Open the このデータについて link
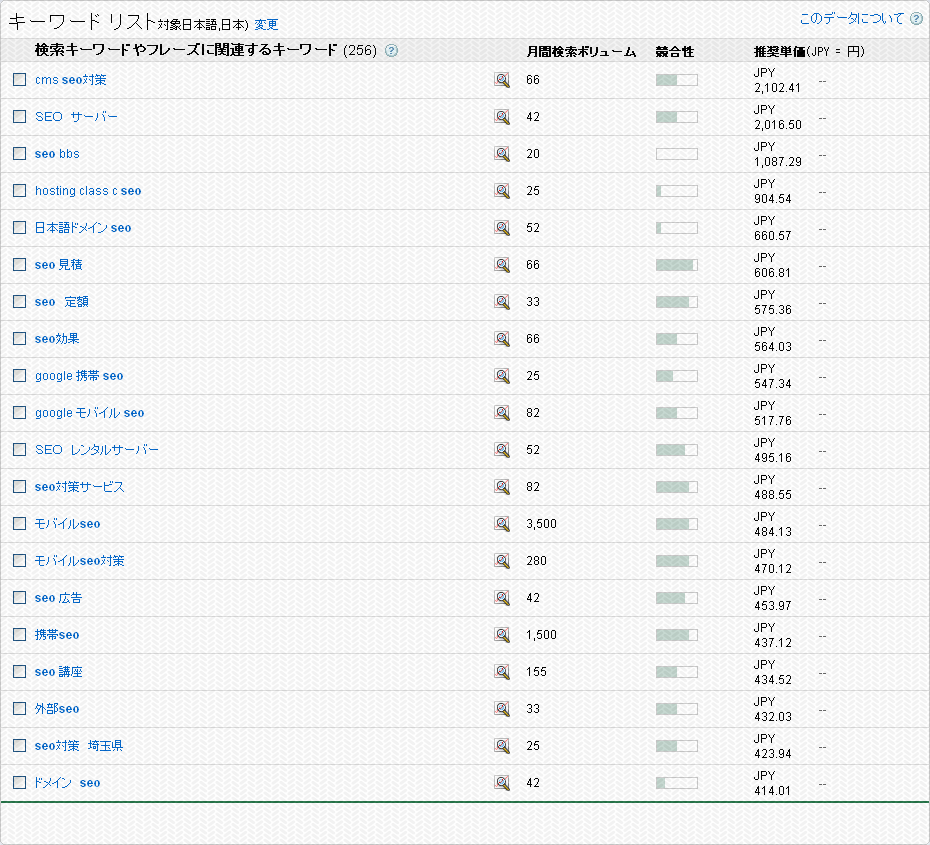Image resolution: width=930 pixels, height=845 pixels. coord(850,19)
